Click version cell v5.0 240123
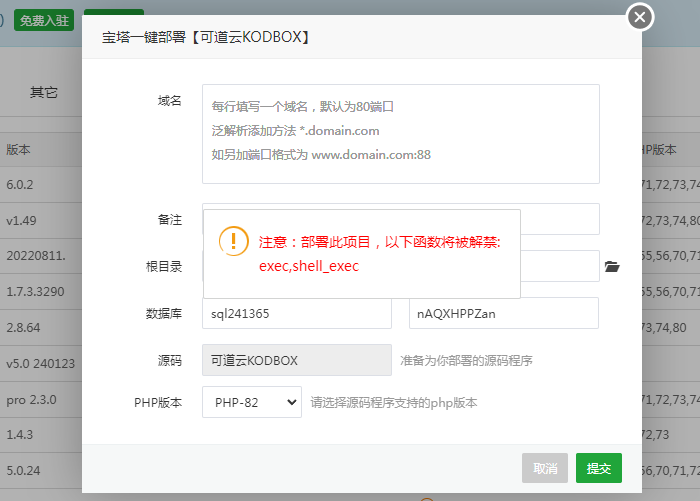Image resolution: width=700 pixels, height=501 pixels. 41,363
